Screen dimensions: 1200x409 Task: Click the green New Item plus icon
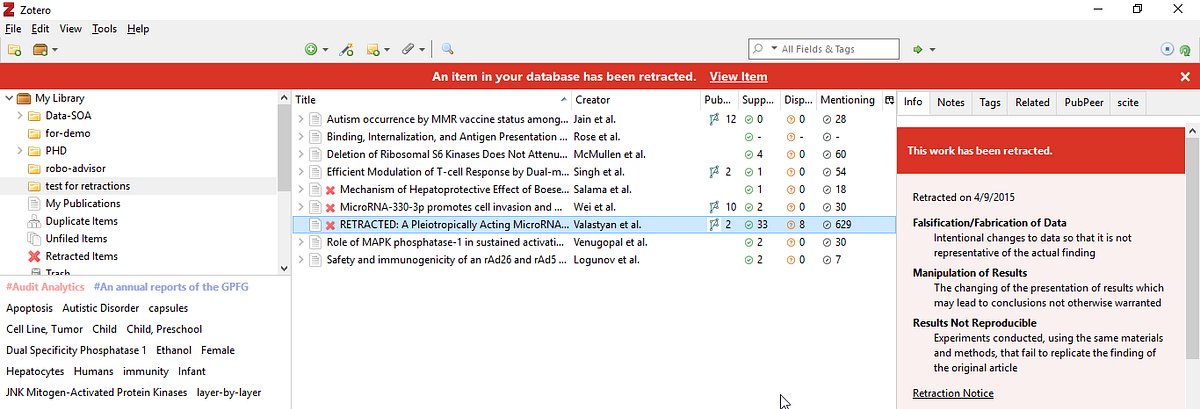point(311,49)
